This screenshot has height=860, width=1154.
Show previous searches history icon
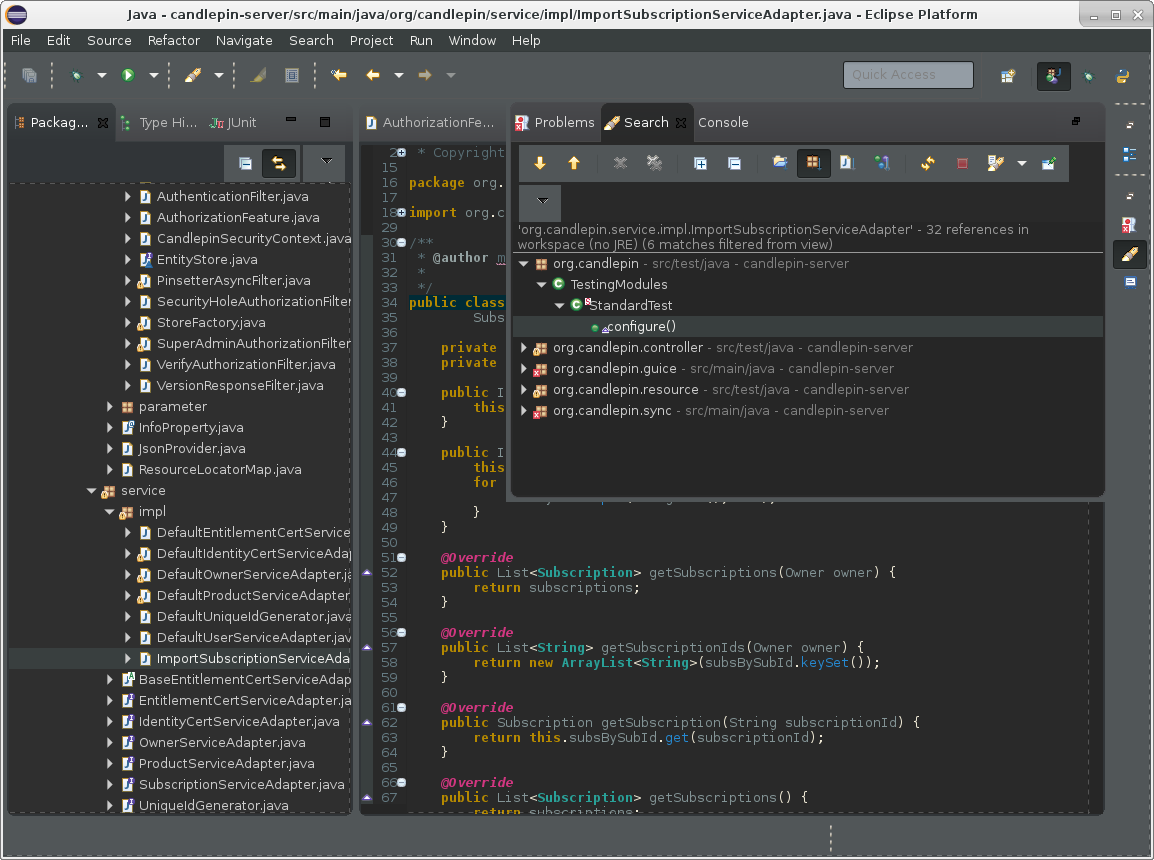pos(995,163)
